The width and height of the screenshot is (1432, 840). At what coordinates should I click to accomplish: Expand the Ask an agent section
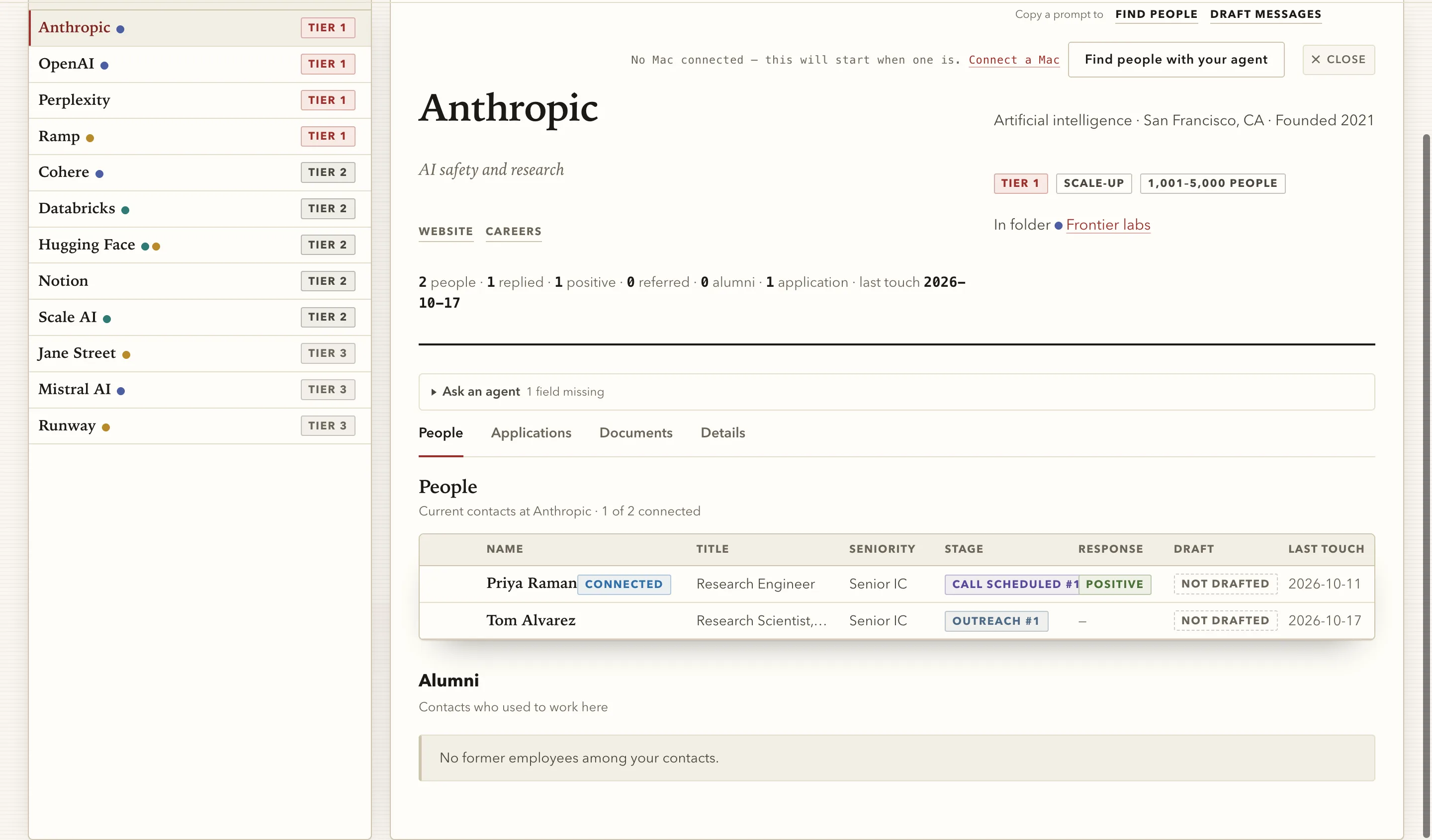[x=896, y=391]
